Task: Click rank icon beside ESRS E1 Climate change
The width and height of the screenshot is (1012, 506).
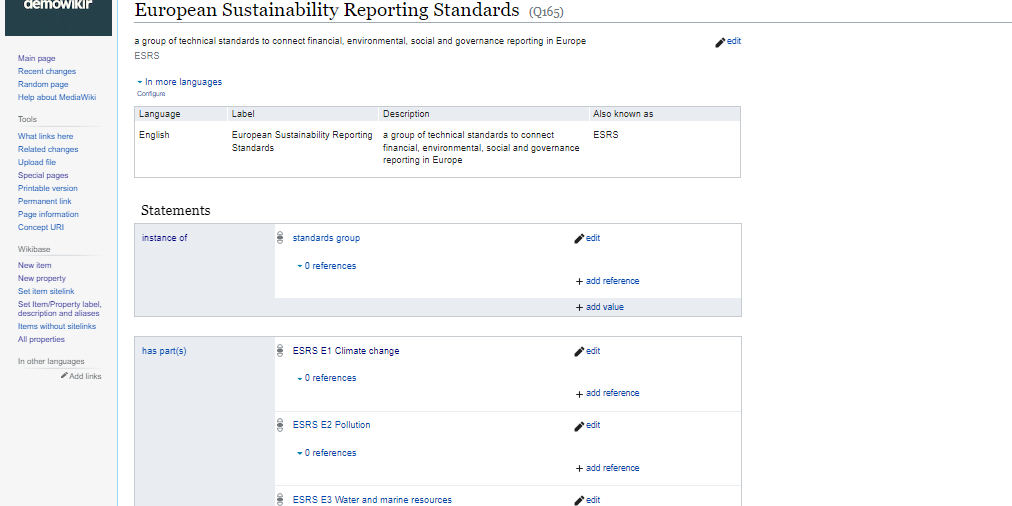Action: pos(280,351)
